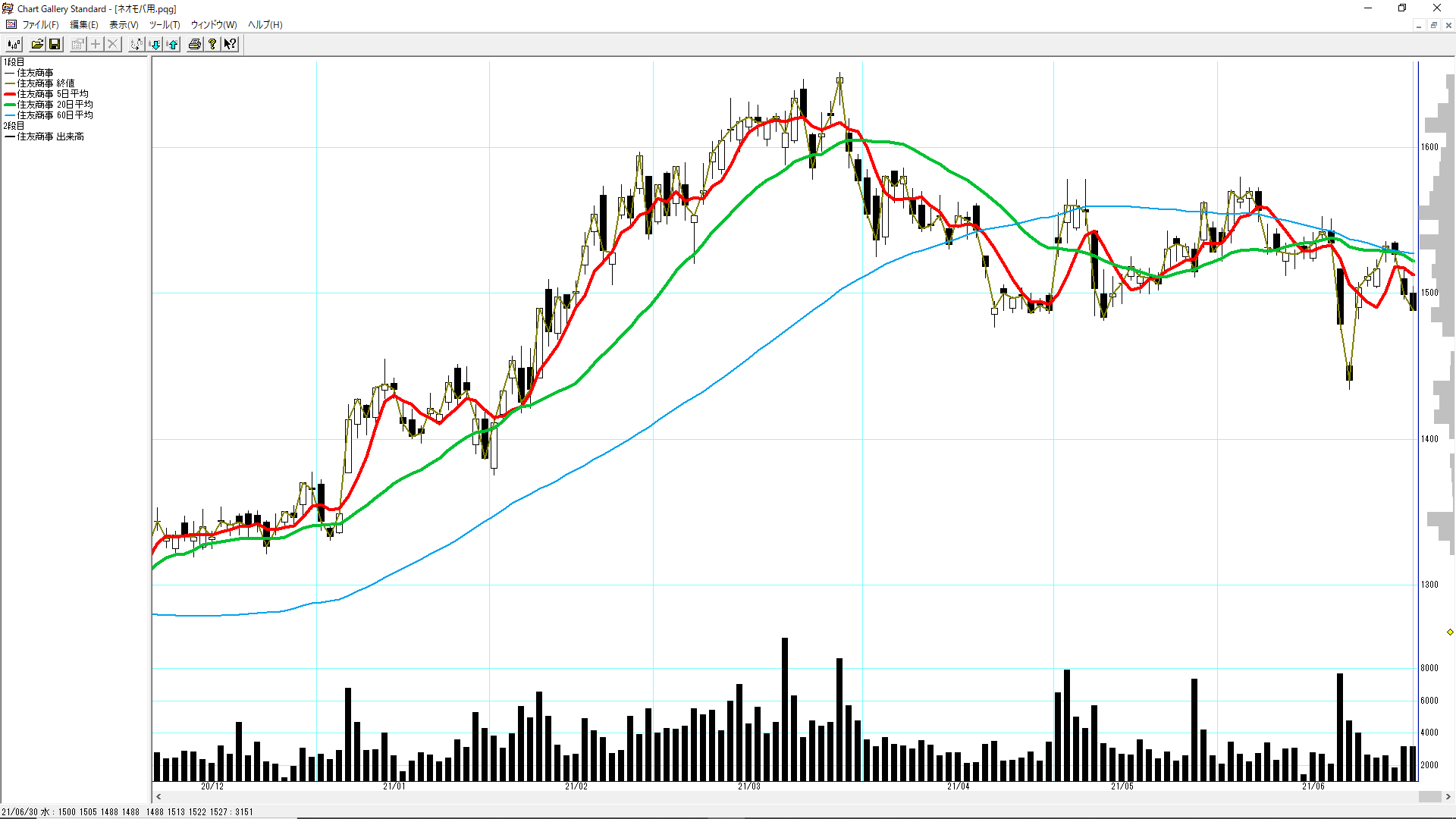Viewport: 1456px width, 819px height.
Task: Open the ファイル(F) menu
Action: (x=40, y=25)
